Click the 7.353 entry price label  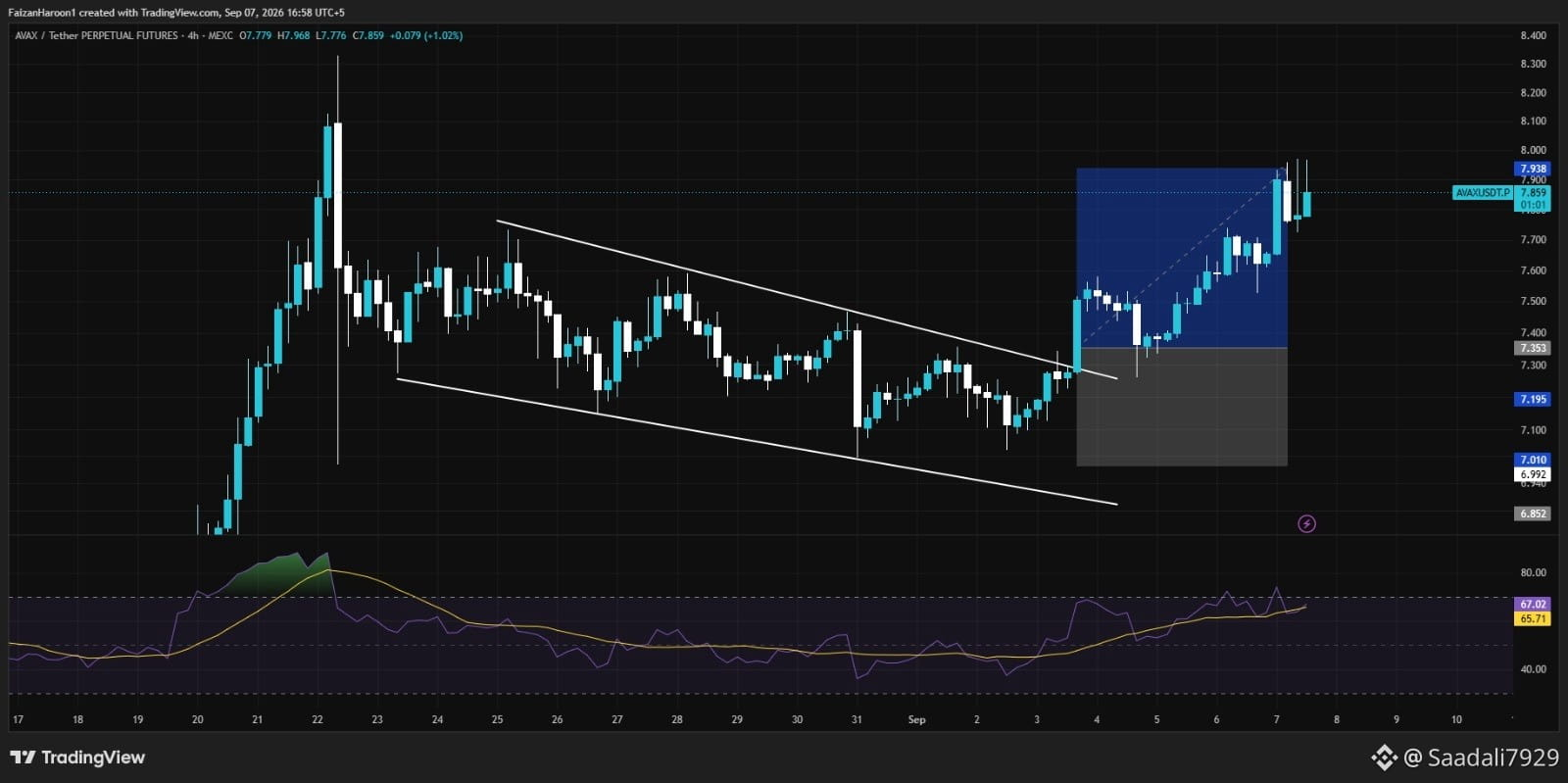[x=1533, y=348]
